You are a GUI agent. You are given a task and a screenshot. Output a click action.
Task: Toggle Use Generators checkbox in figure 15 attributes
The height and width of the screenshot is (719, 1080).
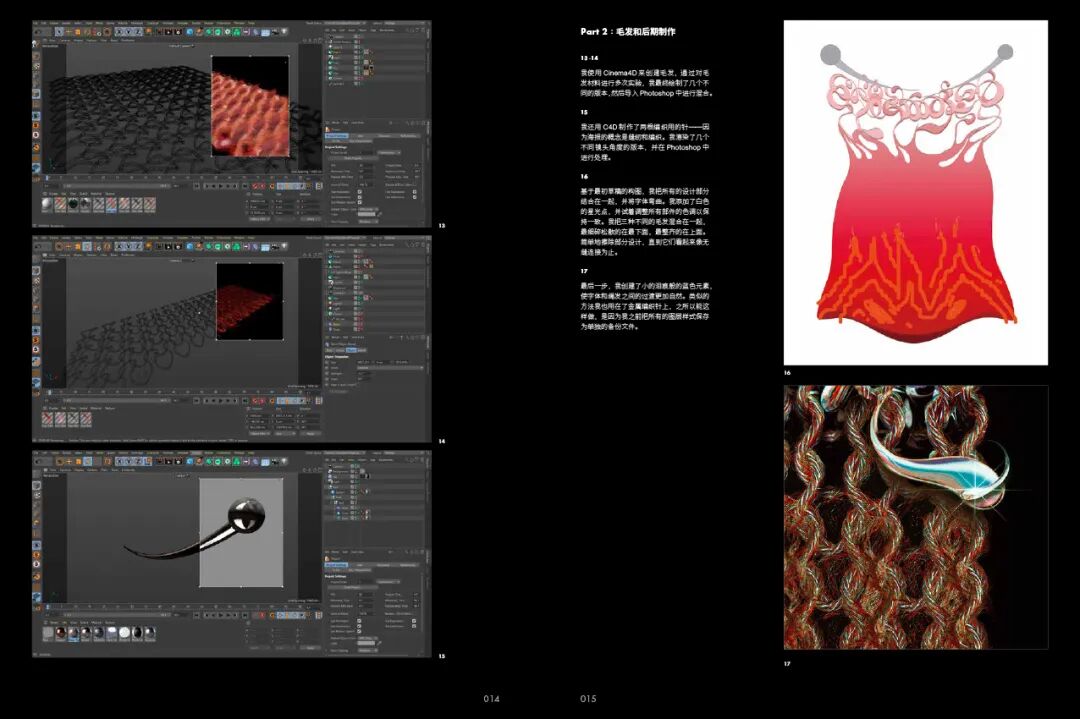pyautogui.click(x=359, y=626)
